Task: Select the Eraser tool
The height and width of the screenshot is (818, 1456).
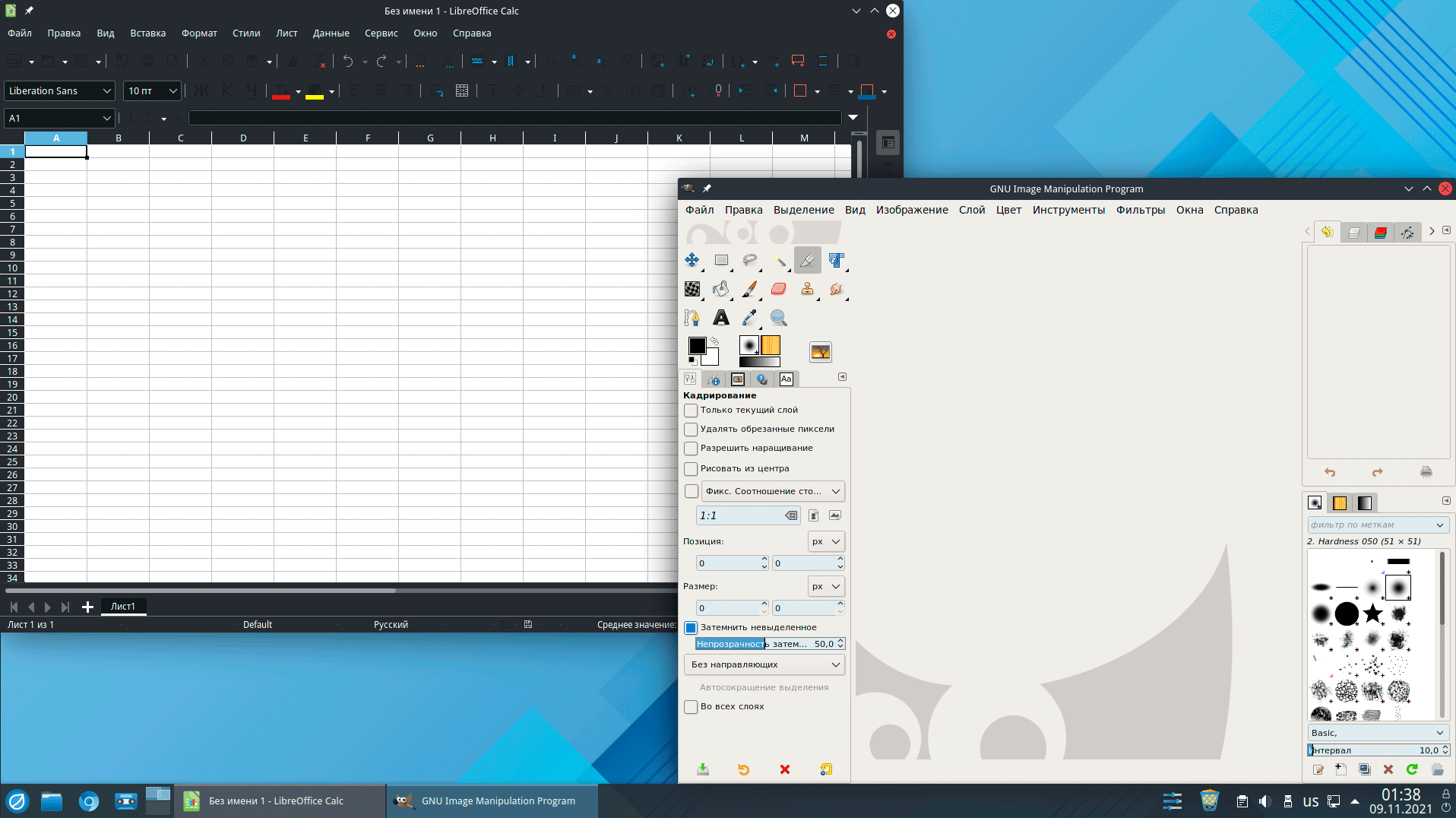Action: point(778,289)
